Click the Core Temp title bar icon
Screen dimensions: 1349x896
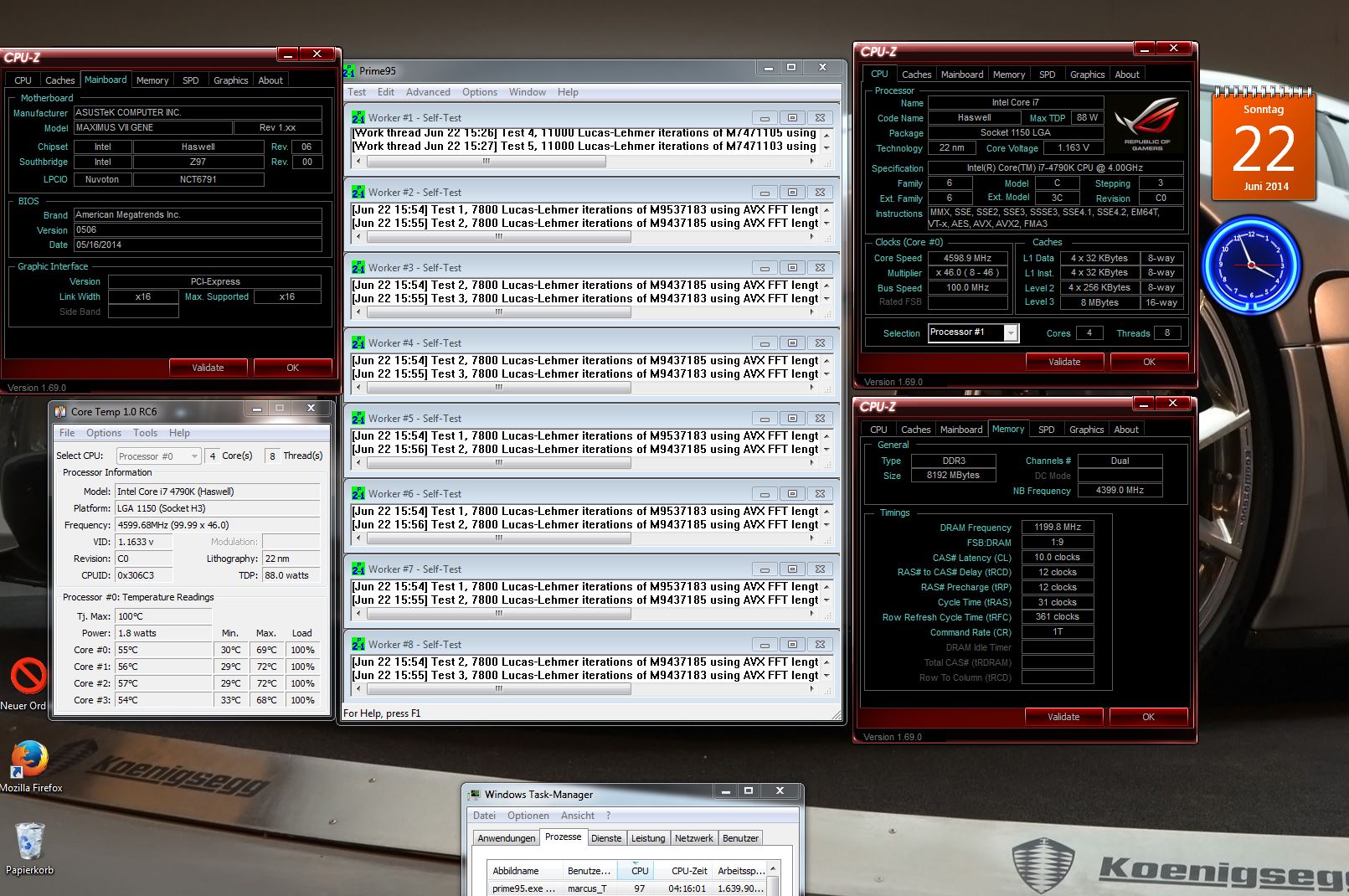click(60, 411)
